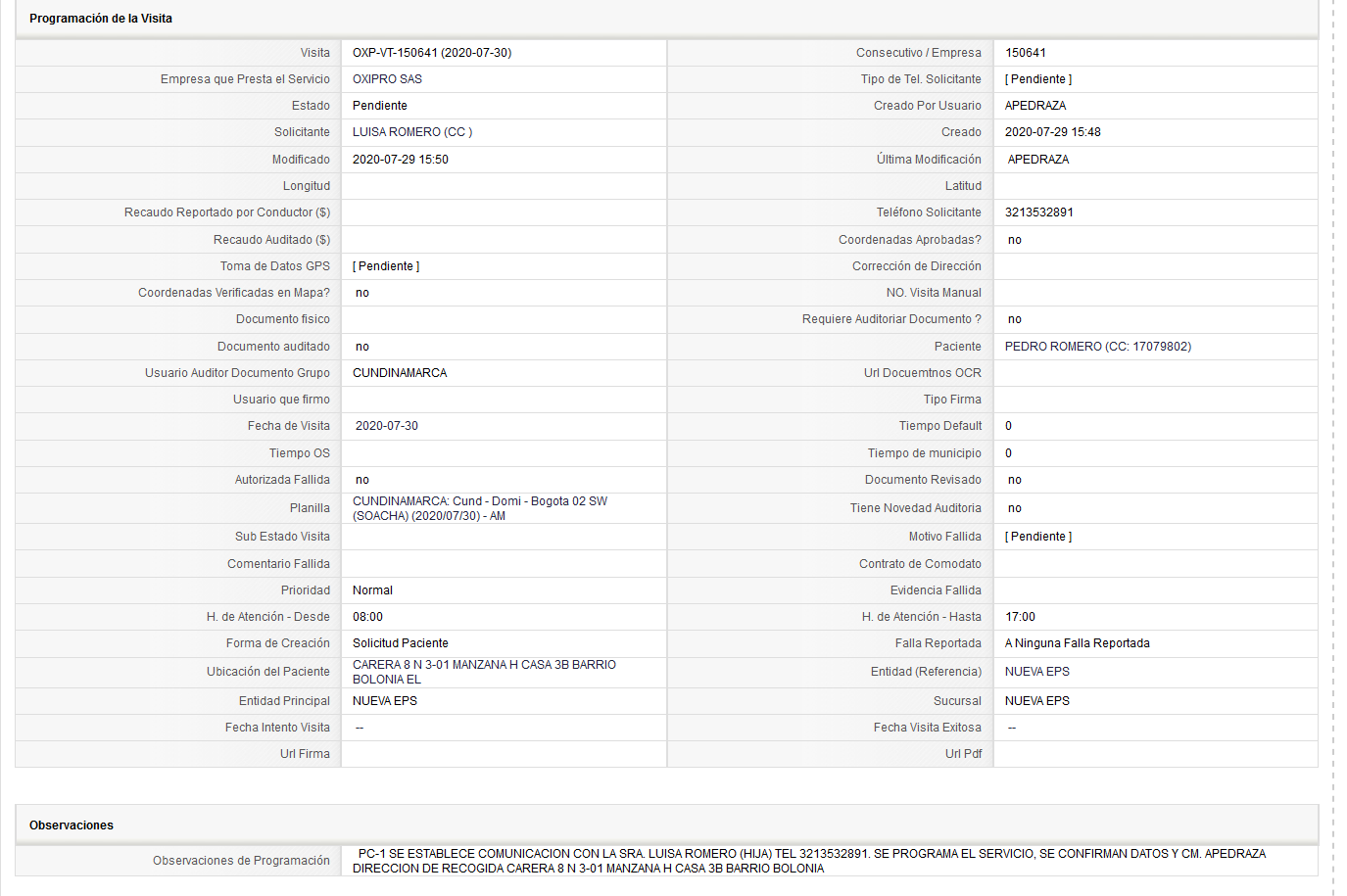Click the Fecha Visita Exitosa label
Screen dimensions: 1347x896
click(928, 728)
